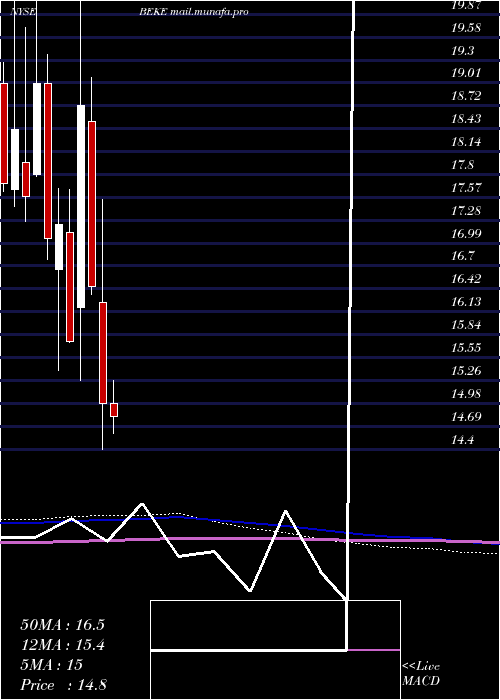Click the 19.58 price axis label
Viewport: 500px width, 700px height.
coord(466,28)
